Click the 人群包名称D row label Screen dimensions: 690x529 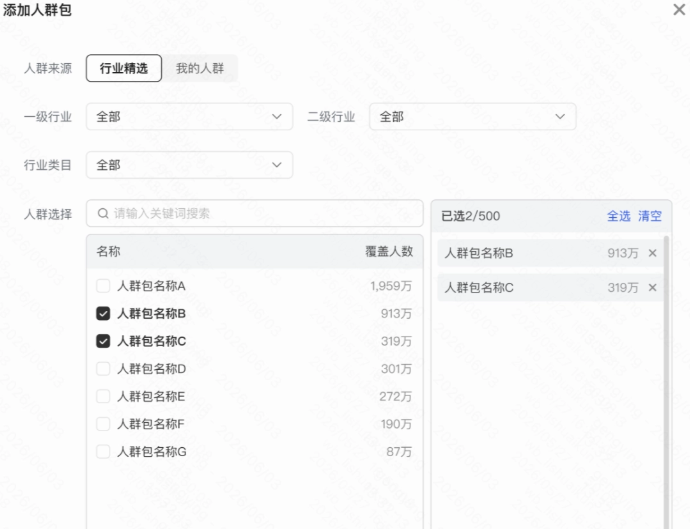coord(151,369)
